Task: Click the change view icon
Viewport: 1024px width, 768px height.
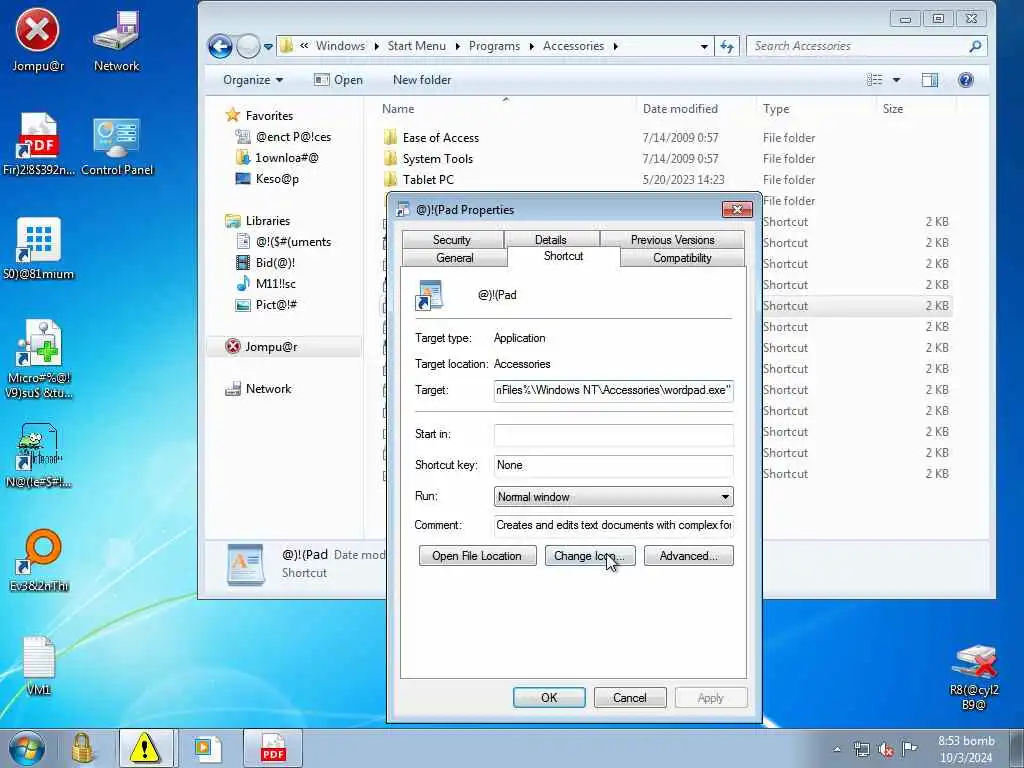Action: [874, 80]
